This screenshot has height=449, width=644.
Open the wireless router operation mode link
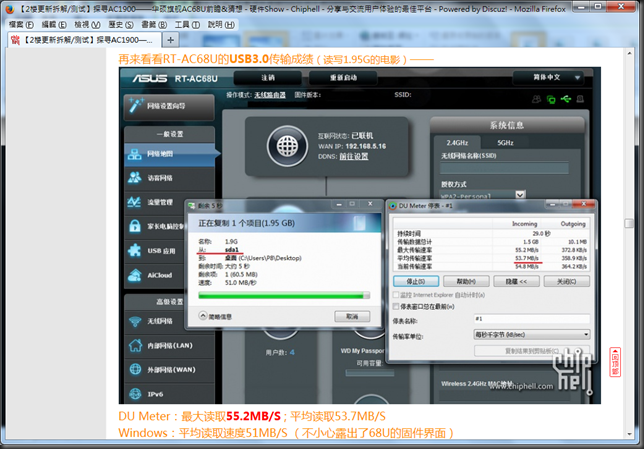pyautogui.click(x=270, y=95)
